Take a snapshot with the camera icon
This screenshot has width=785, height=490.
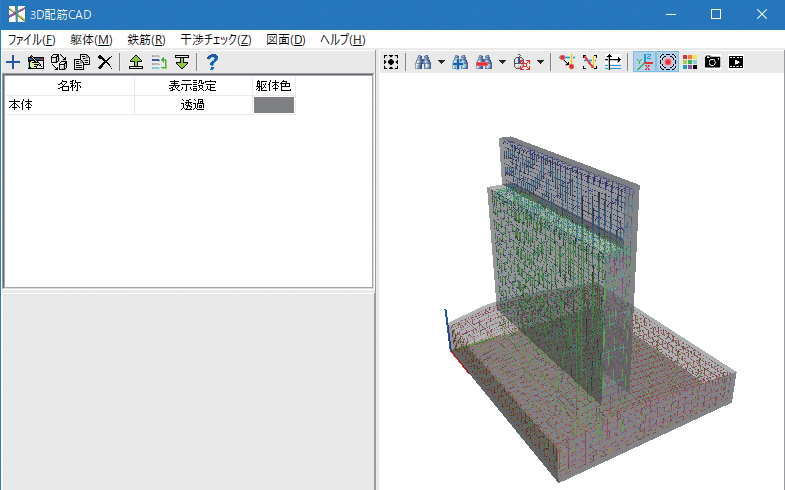[x=712, y=62]
